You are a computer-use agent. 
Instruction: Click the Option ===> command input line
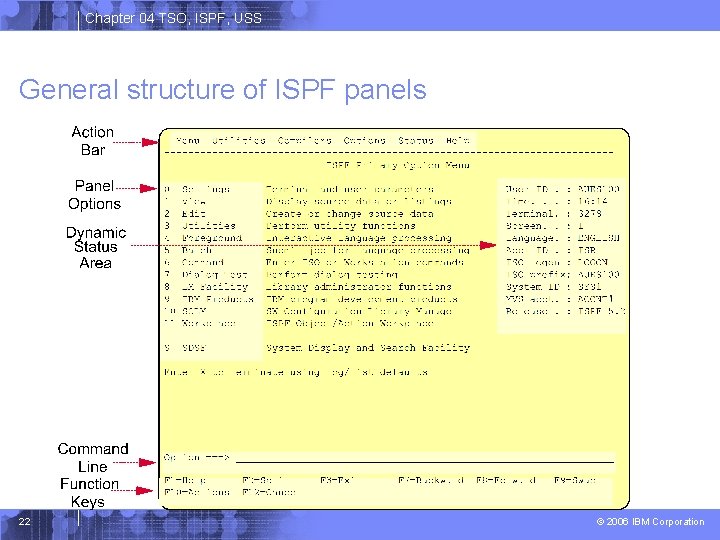pos(425,458)
